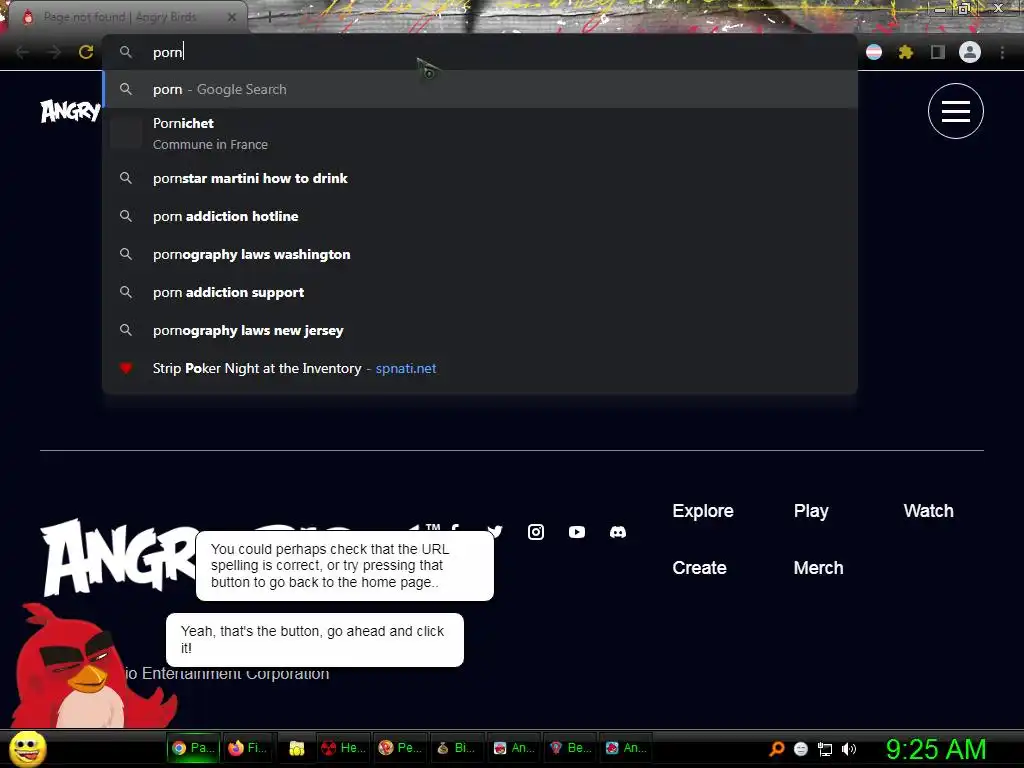Viewport: 1024px width, 768px height.
Task: Follow the Merch footer link
Action: tap(818, 568)
